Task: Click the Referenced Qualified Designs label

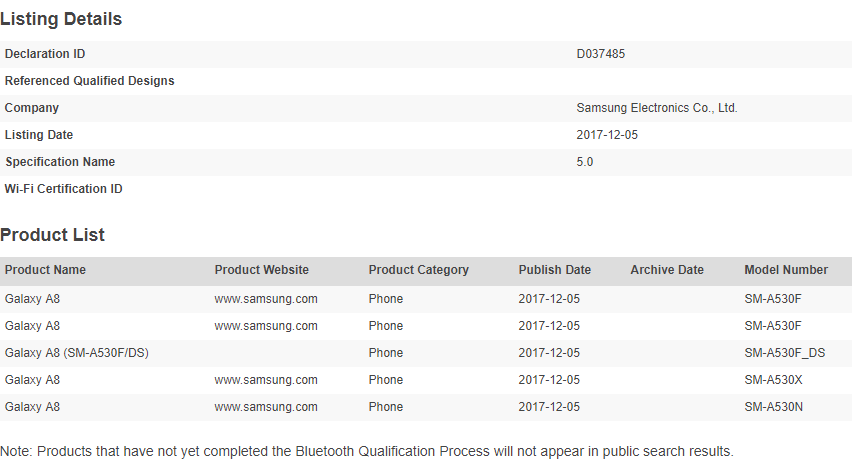Action: point(89,81)
